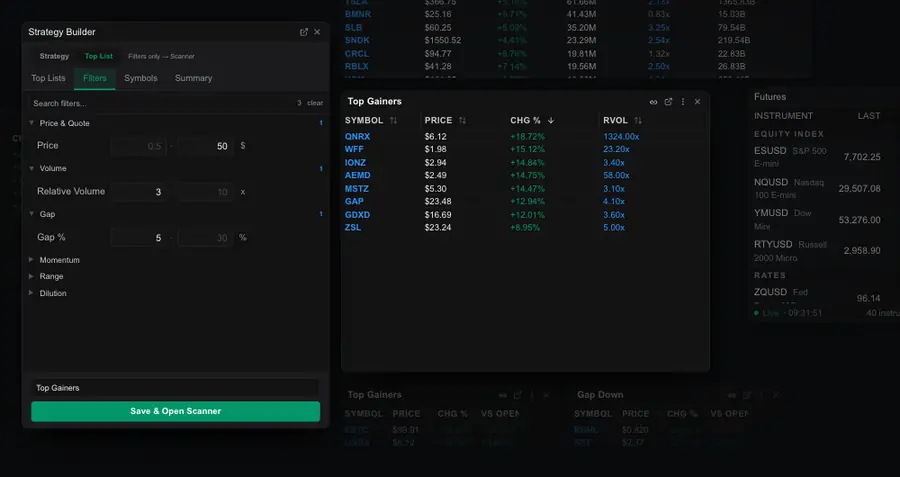Open the AEMD symbol

coord(358,176)
